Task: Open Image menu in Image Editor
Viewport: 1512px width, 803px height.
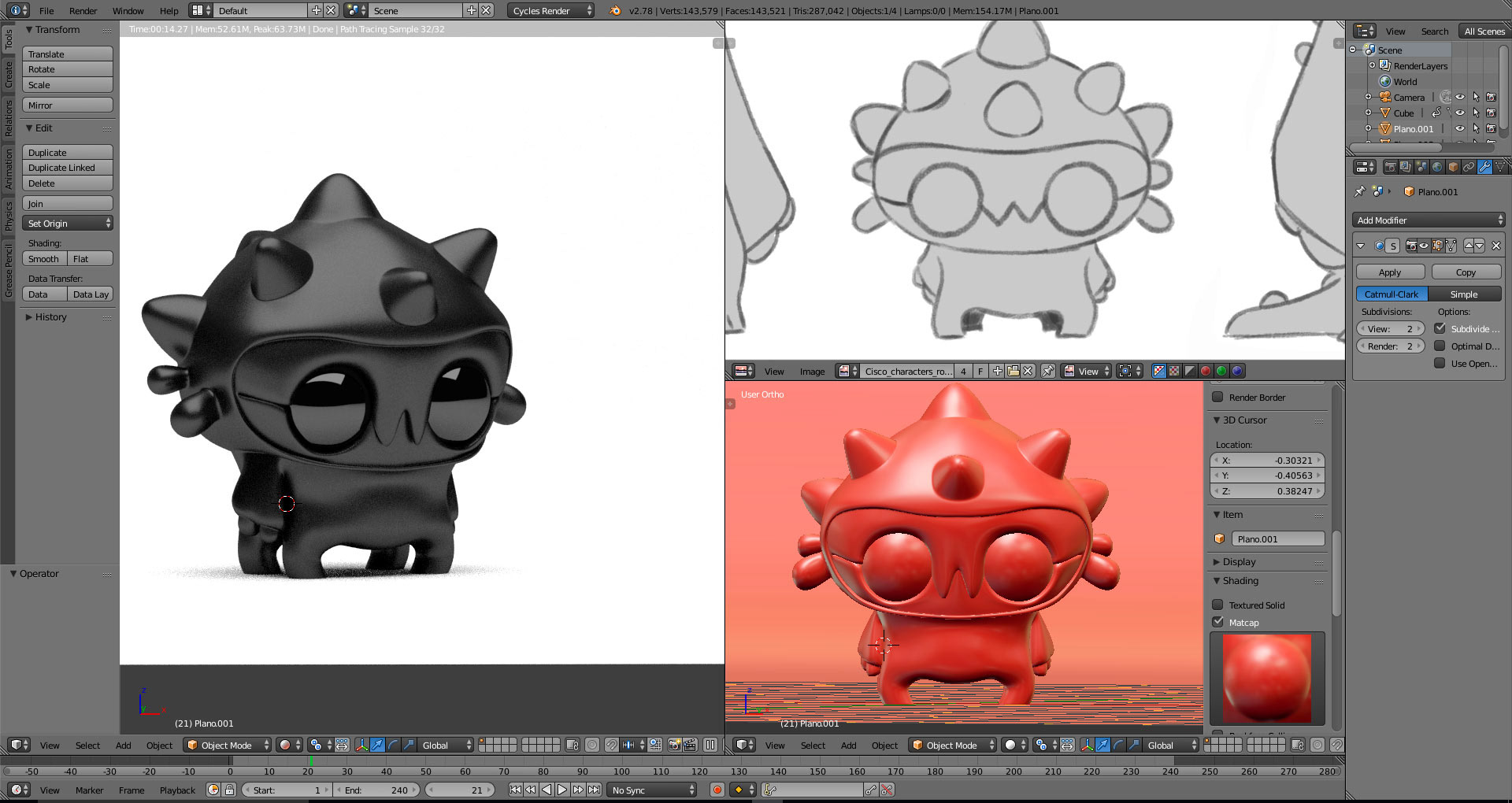Action: point(812,372)
